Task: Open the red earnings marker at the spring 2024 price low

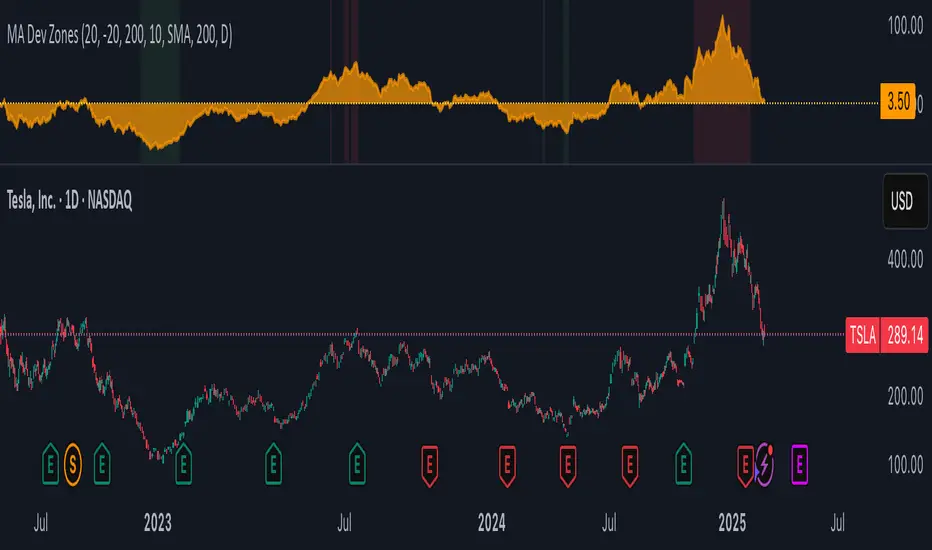Action: point(568,466)
